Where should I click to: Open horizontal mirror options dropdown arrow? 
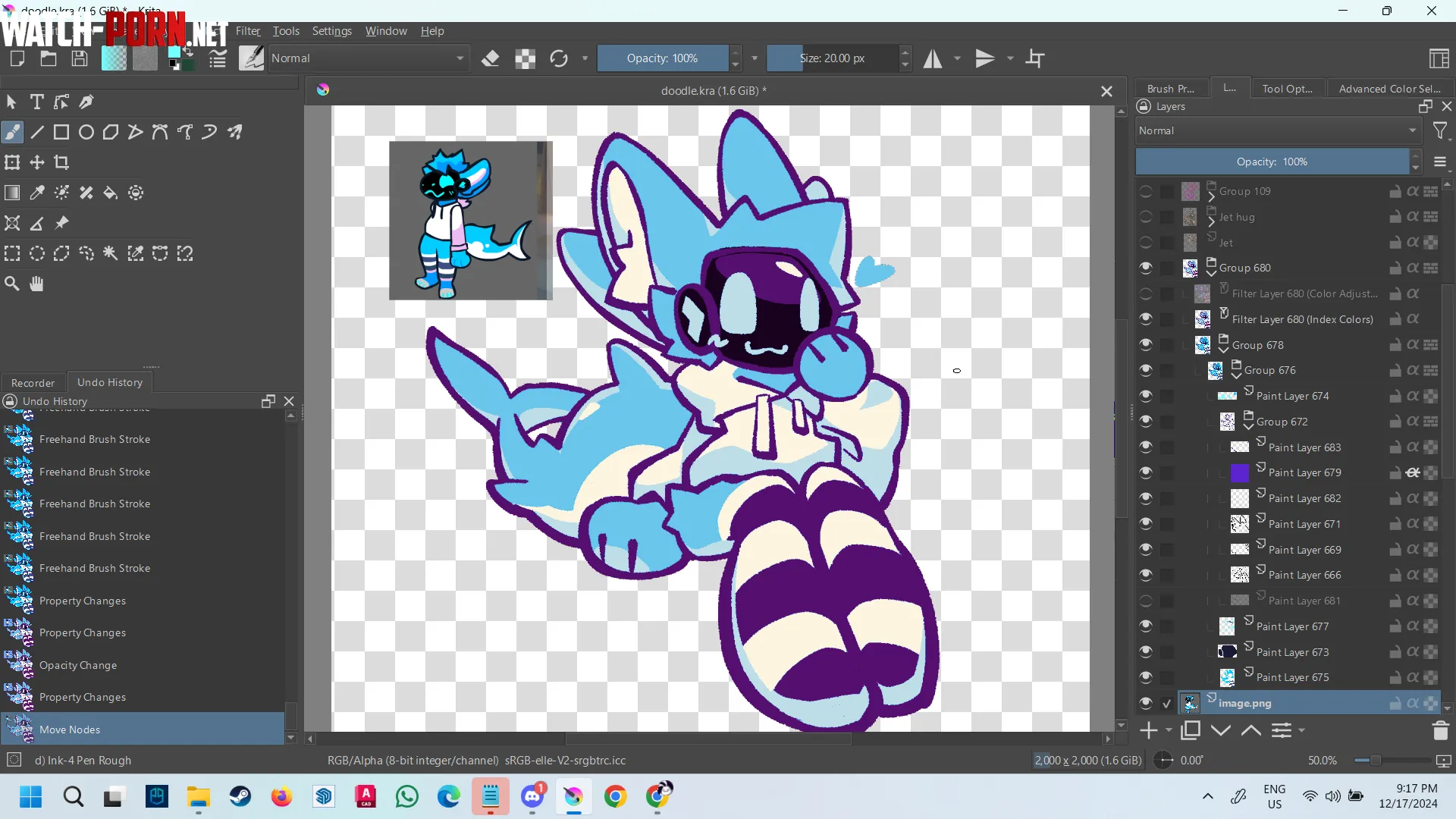click(957, 58)
